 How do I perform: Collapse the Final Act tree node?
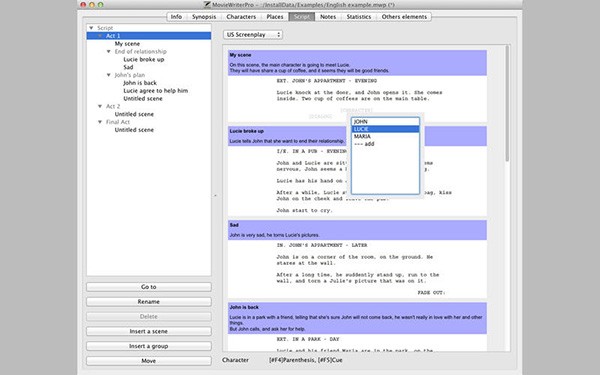coord(100,122)
